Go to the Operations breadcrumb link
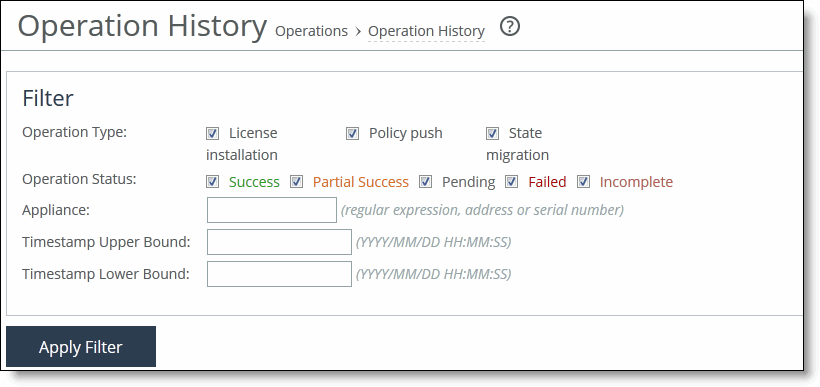The image size is (820, 387). pyautogui.click(x=311, y=31)
